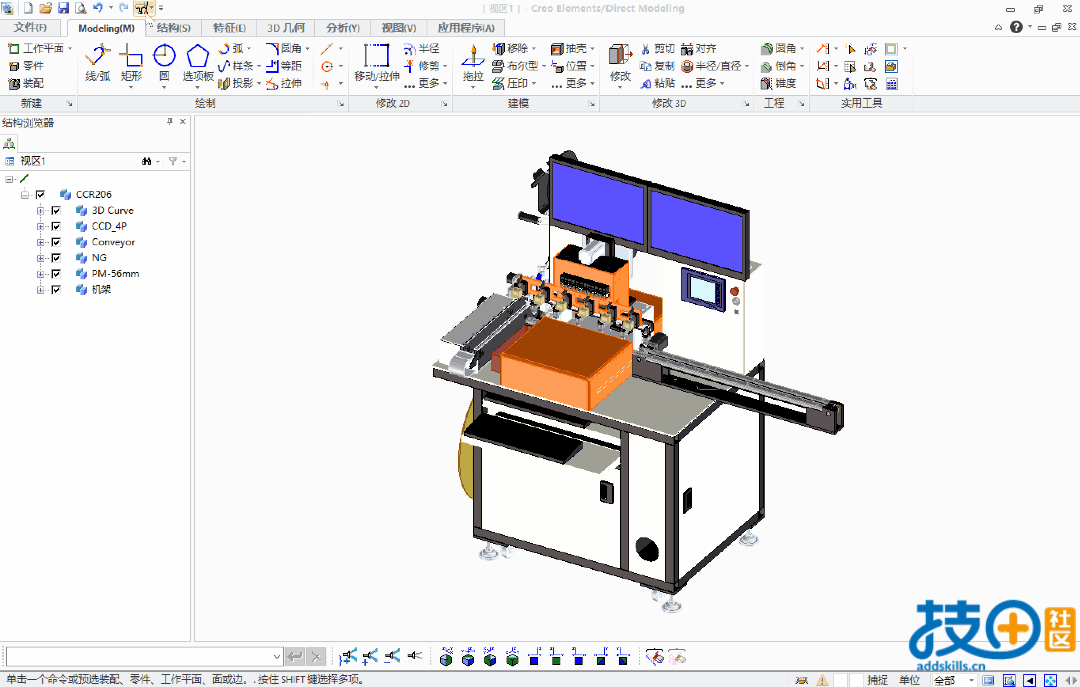The image size is (1080, 687).
Task: Click the 投影 projection tool
Action: (236, 83)
